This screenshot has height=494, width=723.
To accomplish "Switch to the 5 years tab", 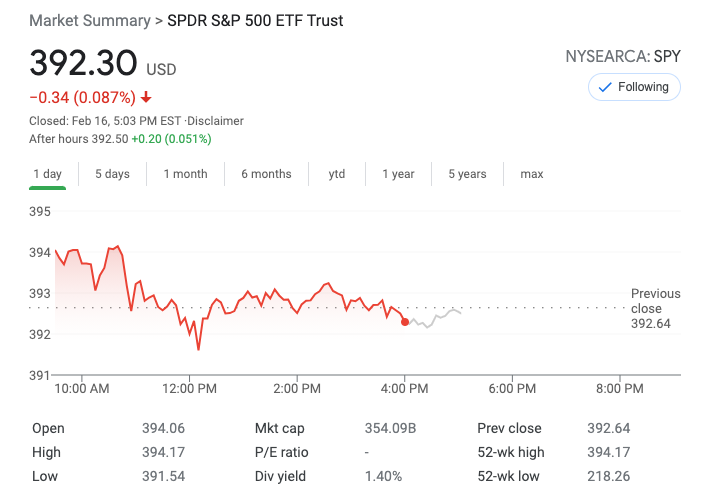I will click(467, 174).
